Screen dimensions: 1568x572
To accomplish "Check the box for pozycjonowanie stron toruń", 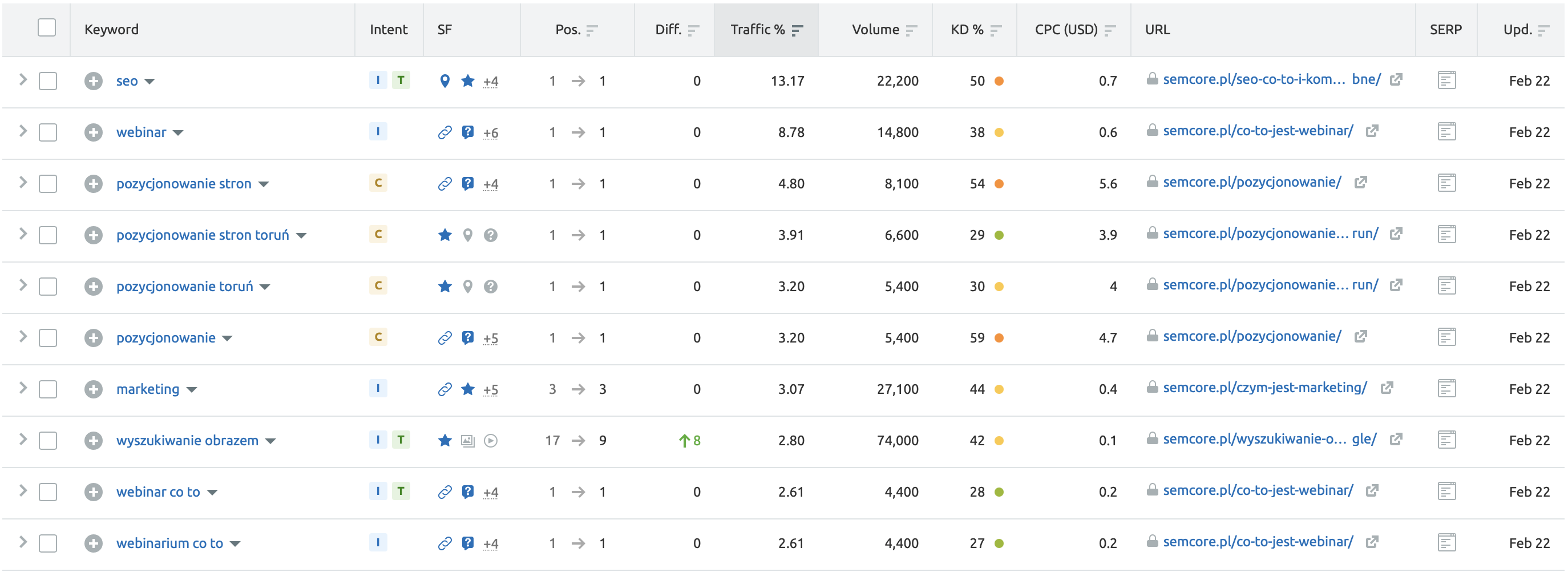I will pos(47,235).
